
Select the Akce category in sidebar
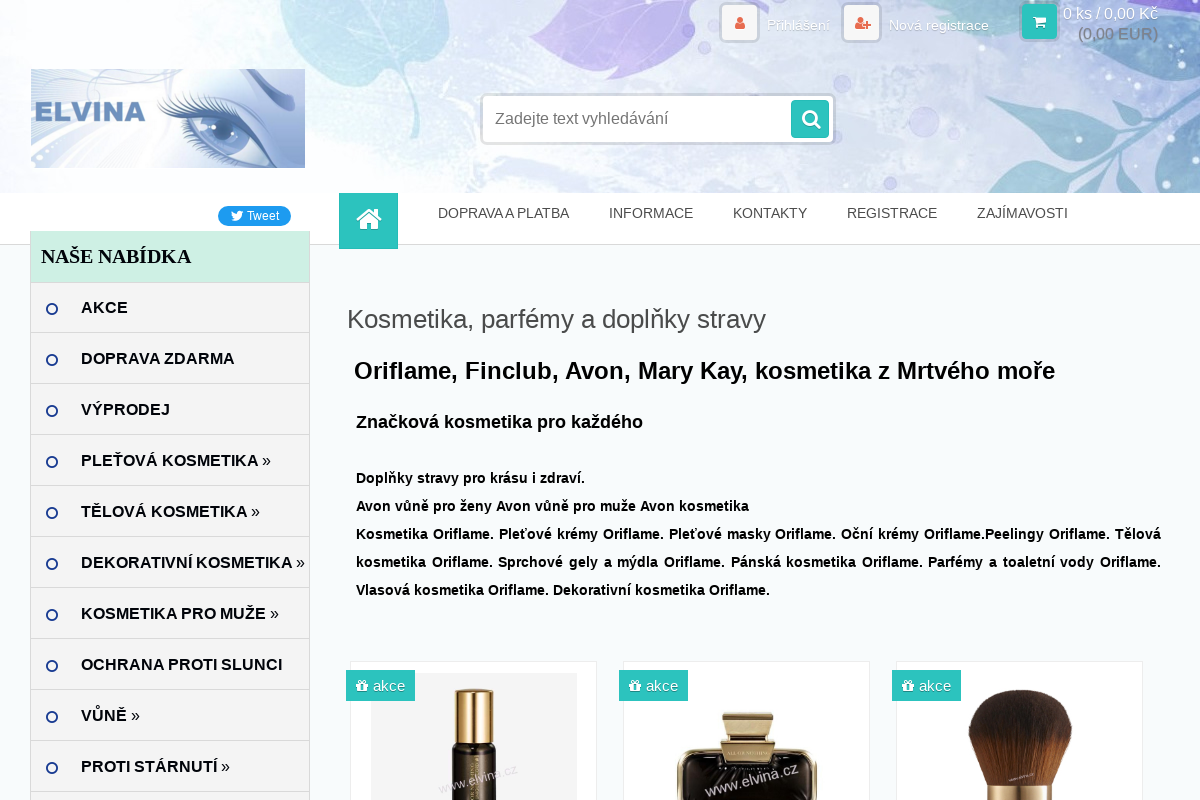pos(104,307)
